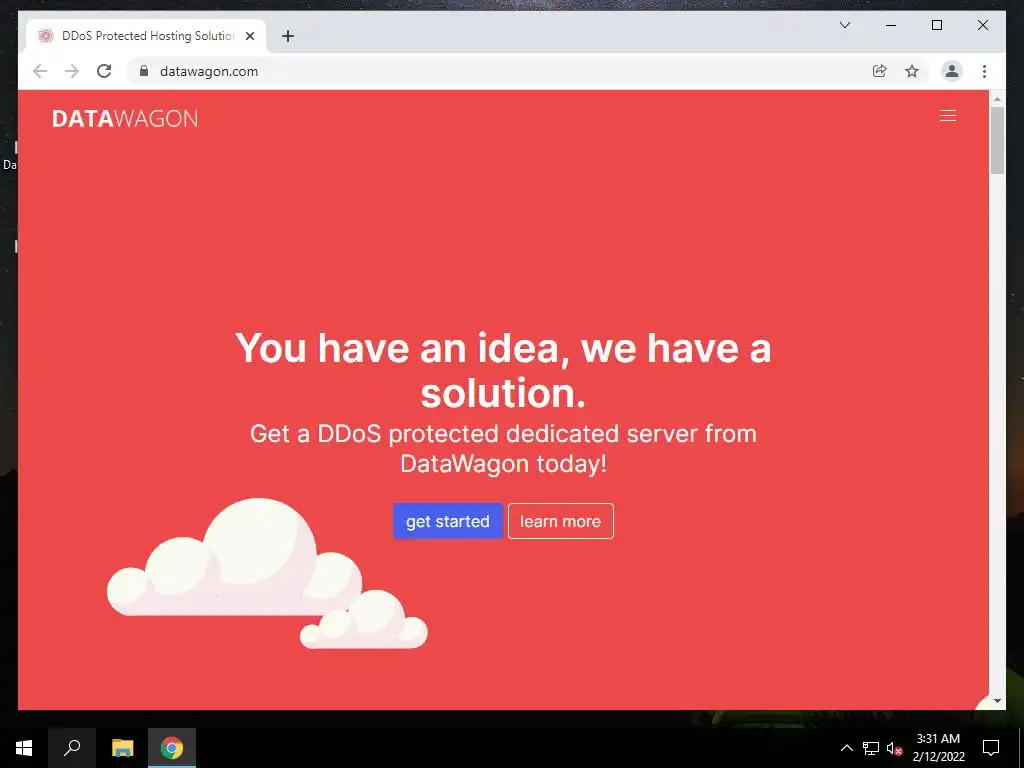The image size is (1024, 768).
Task: Open Chrome's three-dot customize menu
Action: (x=984, y=71)
